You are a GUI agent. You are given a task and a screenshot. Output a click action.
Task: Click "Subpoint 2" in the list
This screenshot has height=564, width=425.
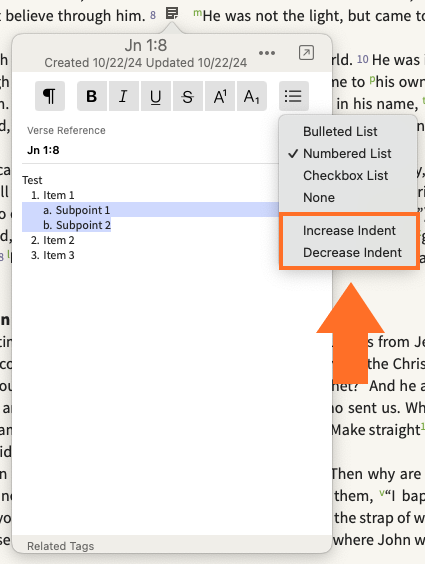(83, 225)
